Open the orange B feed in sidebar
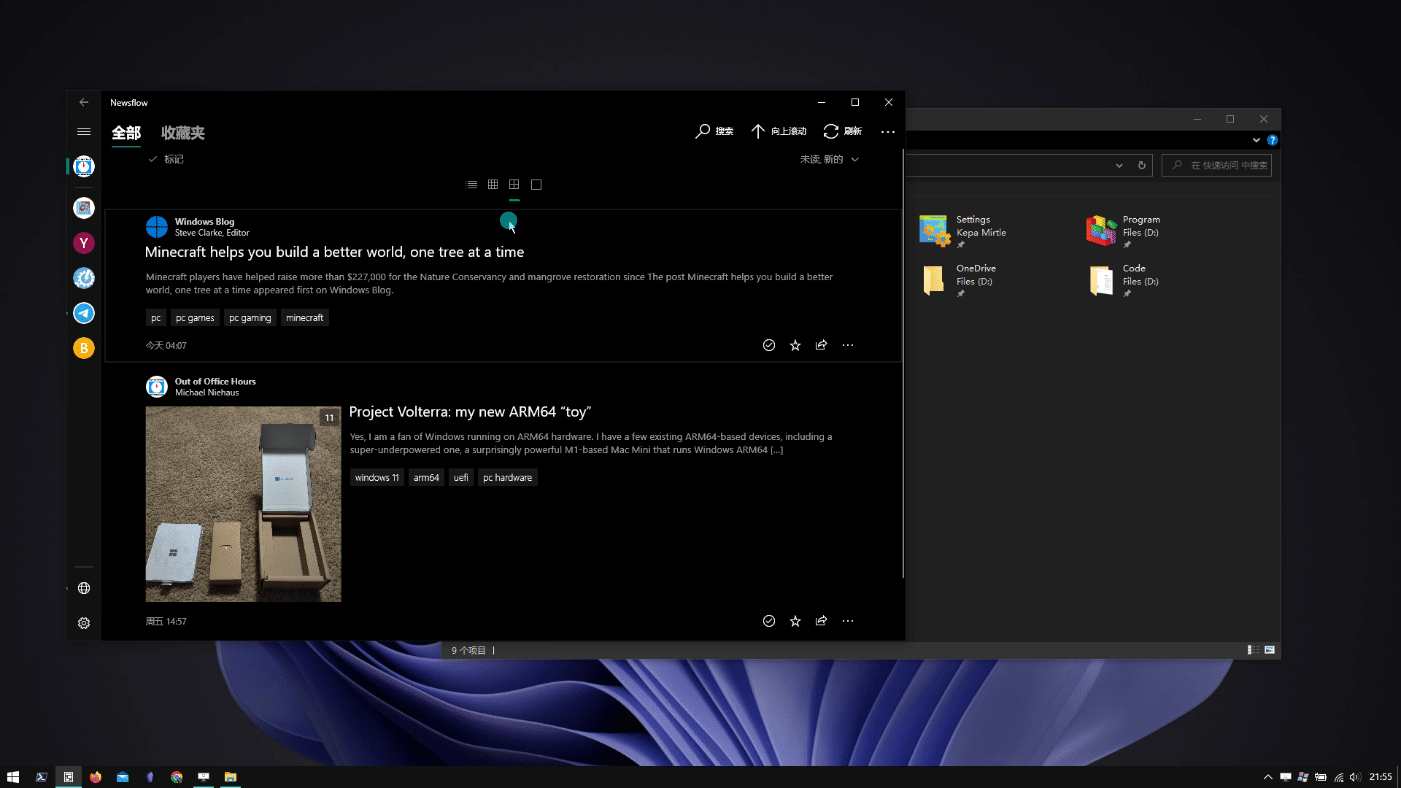The image size is (1401, 788). [x=84, y=348]
